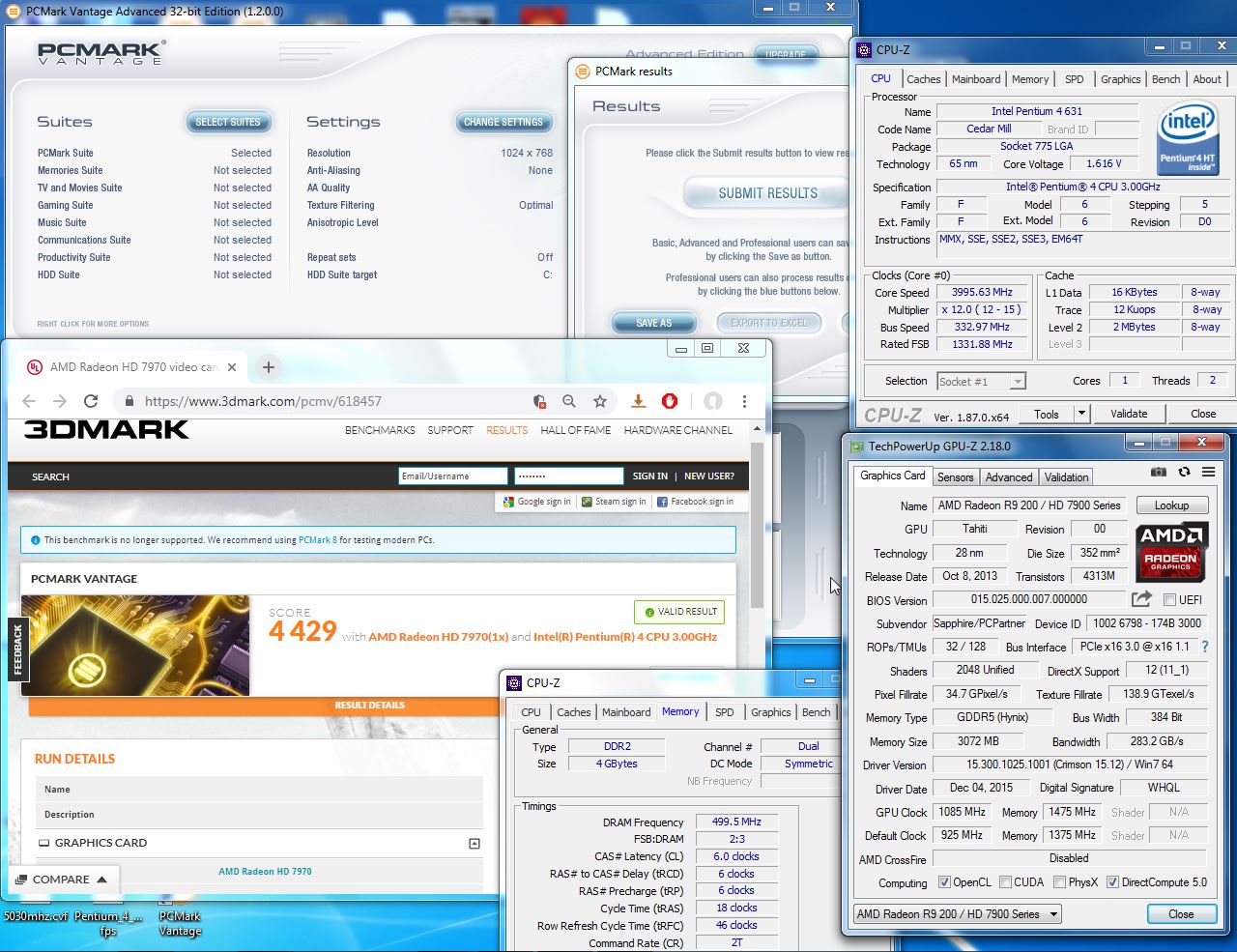This screenshot has width=1237, height=952.
Task: Reload the 3dmark.com page
Action: (x=91, y=401)
